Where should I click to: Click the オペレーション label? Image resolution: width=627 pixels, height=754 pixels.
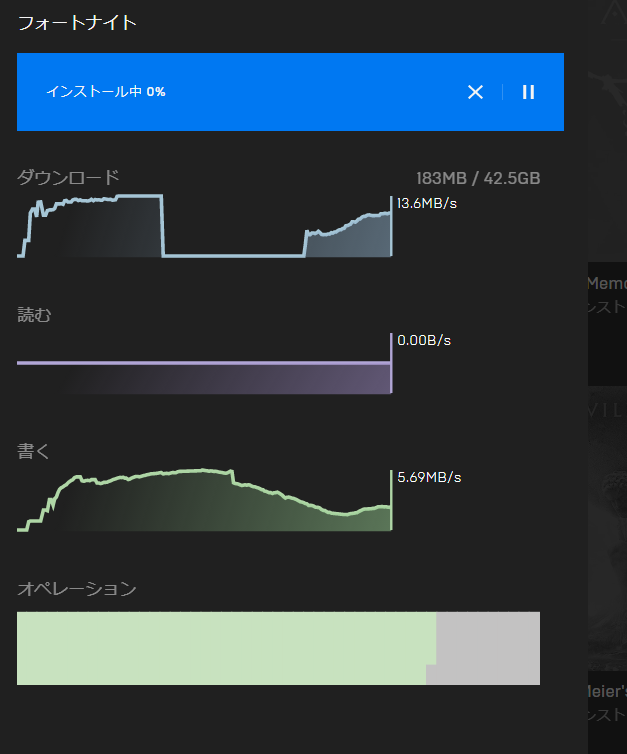coord(77,589)
